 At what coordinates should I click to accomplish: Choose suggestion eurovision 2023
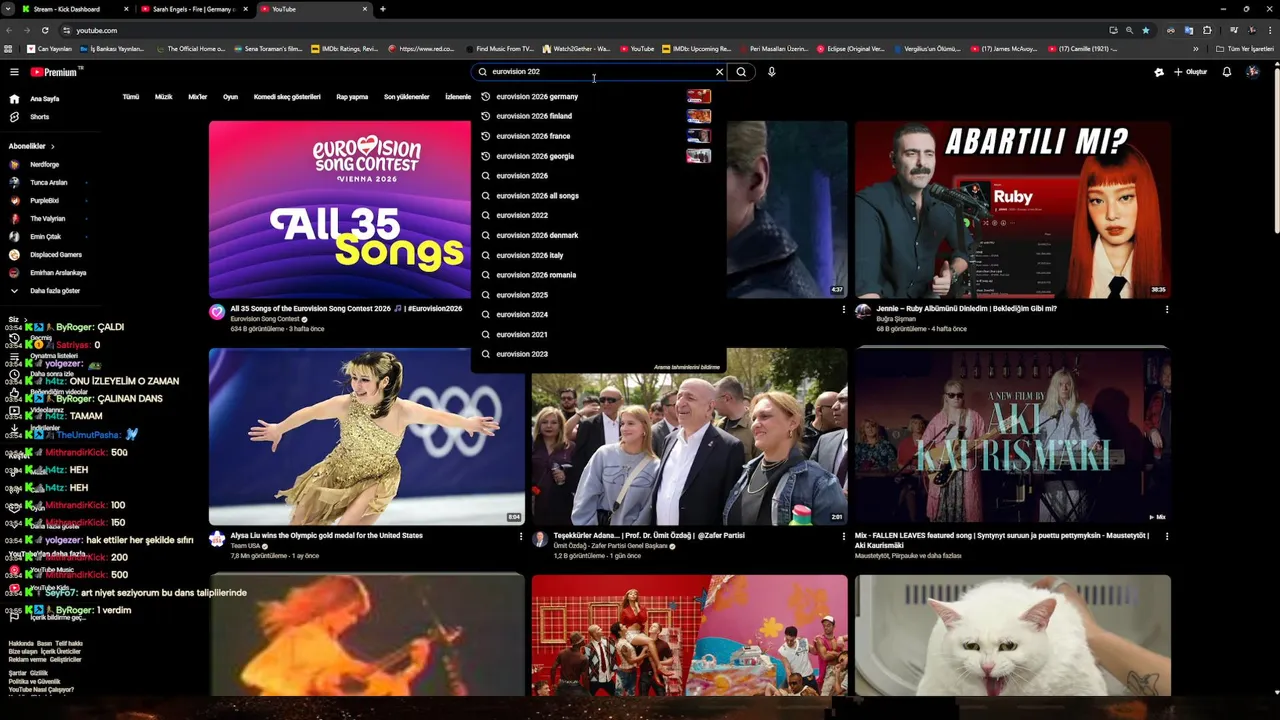click(598, 354)
